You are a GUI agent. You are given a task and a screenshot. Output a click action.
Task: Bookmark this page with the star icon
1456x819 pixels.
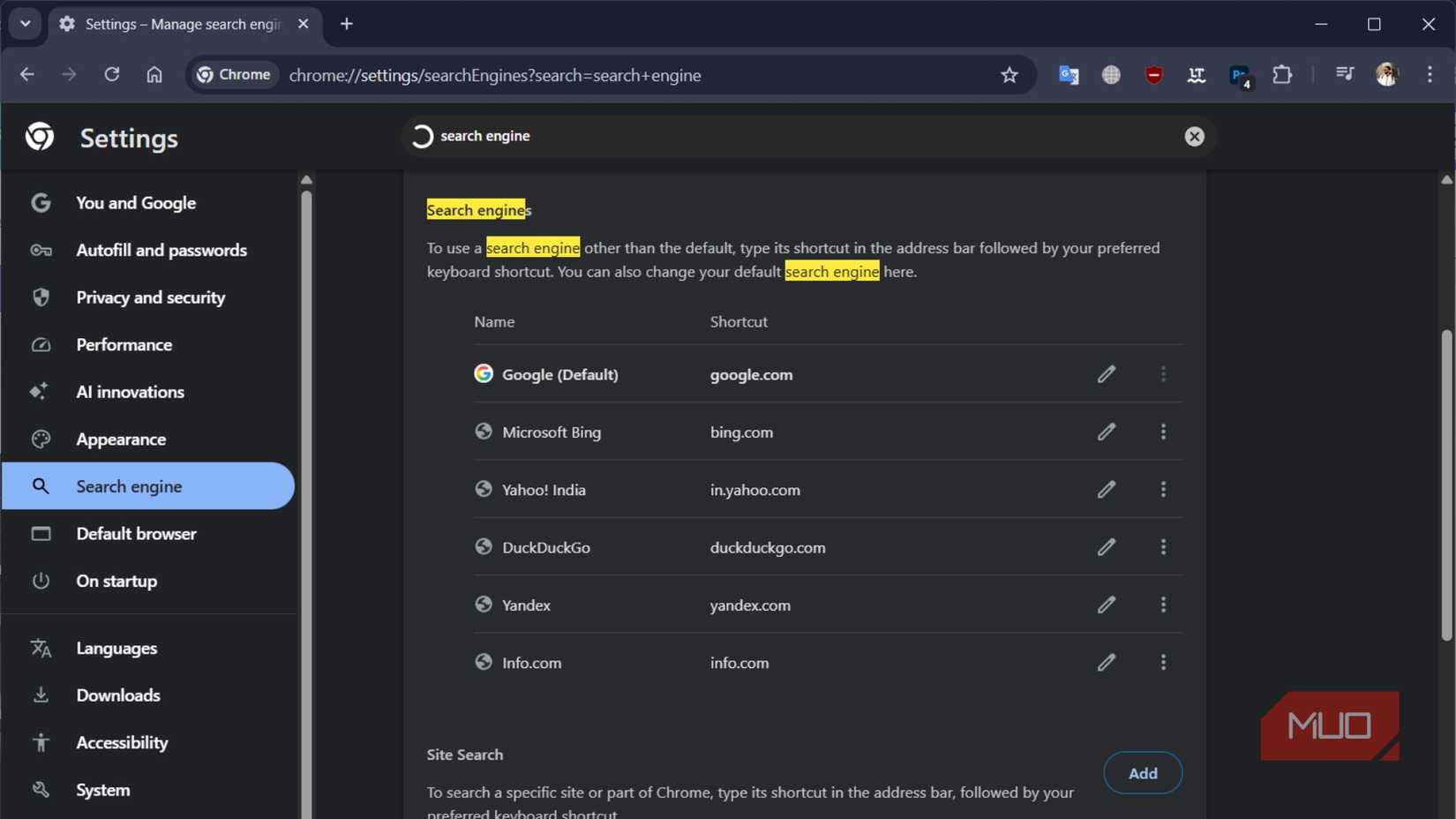[x=1009, y=75]
